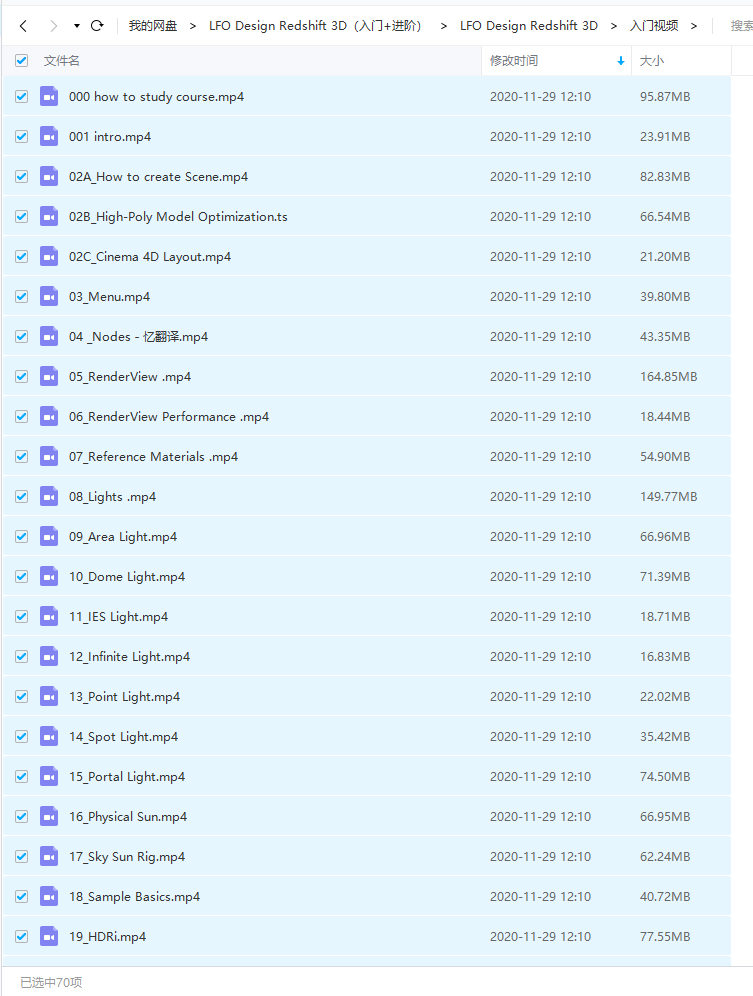Open the navigation history dropdown arrow
Screen dimensions: 753x996
(x=77, y=26)
